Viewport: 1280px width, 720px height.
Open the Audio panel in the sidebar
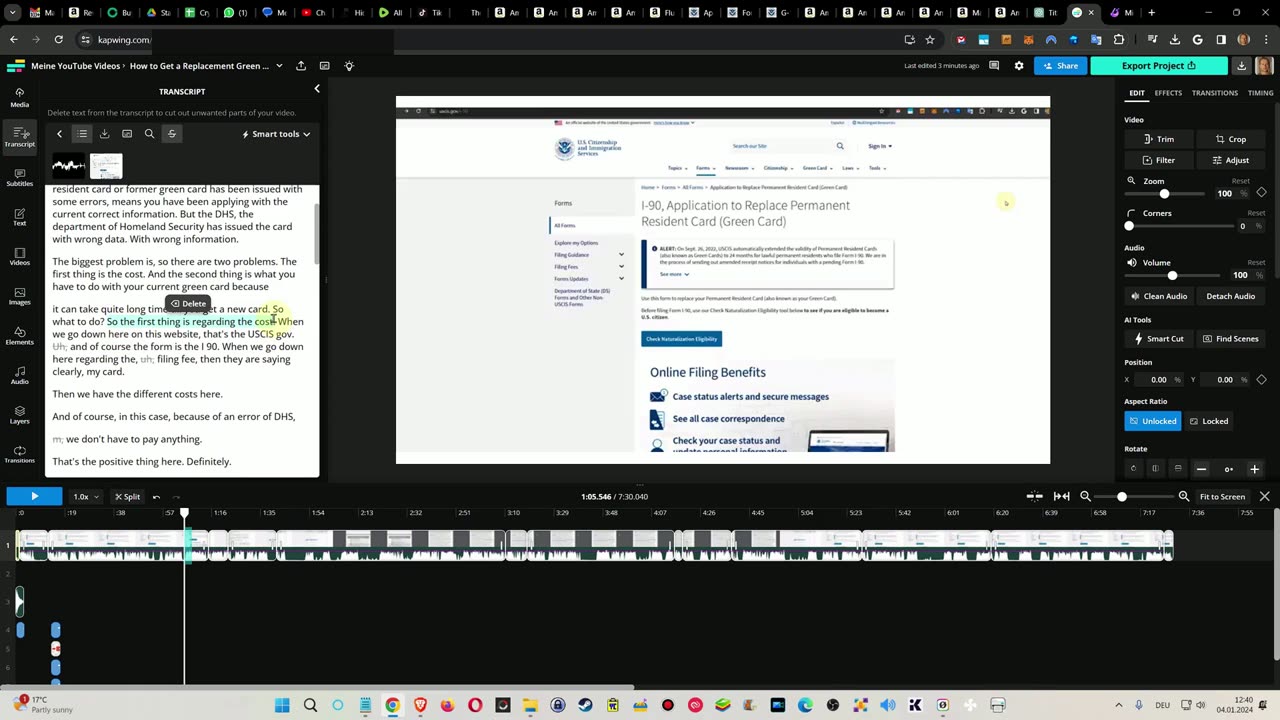[x=19, y=375]
